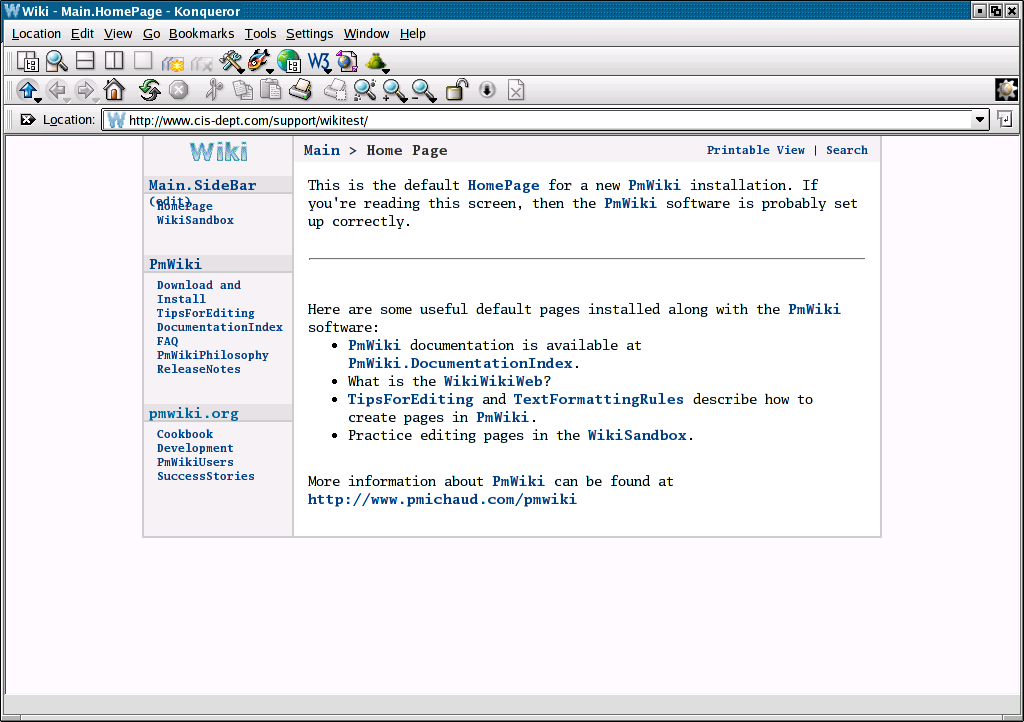The height and width of the screenshot is (722, 1024).
Task: Split the view top/bottom
Action: (85, 61)
